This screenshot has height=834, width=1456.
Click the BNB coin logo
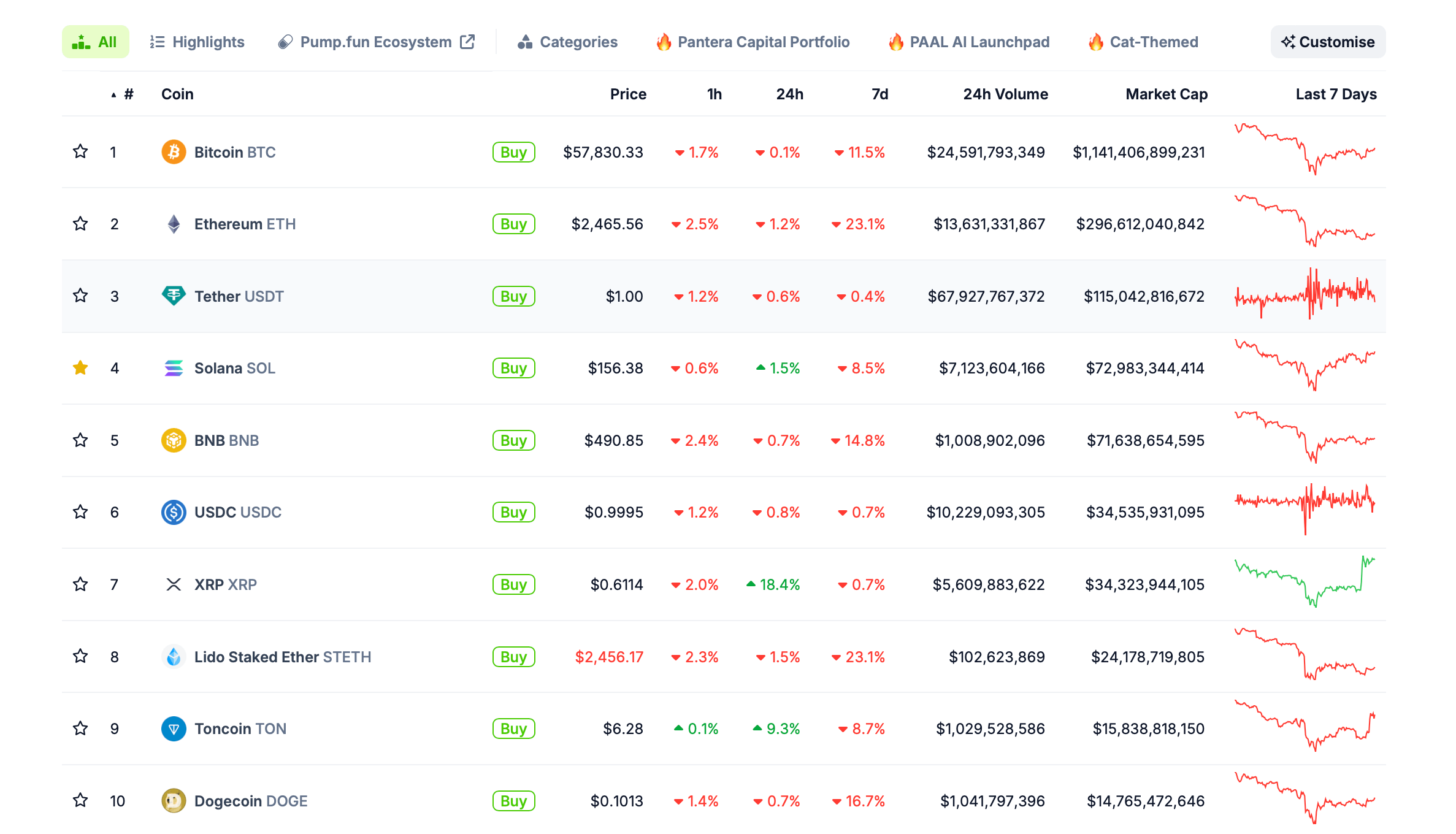174,440
